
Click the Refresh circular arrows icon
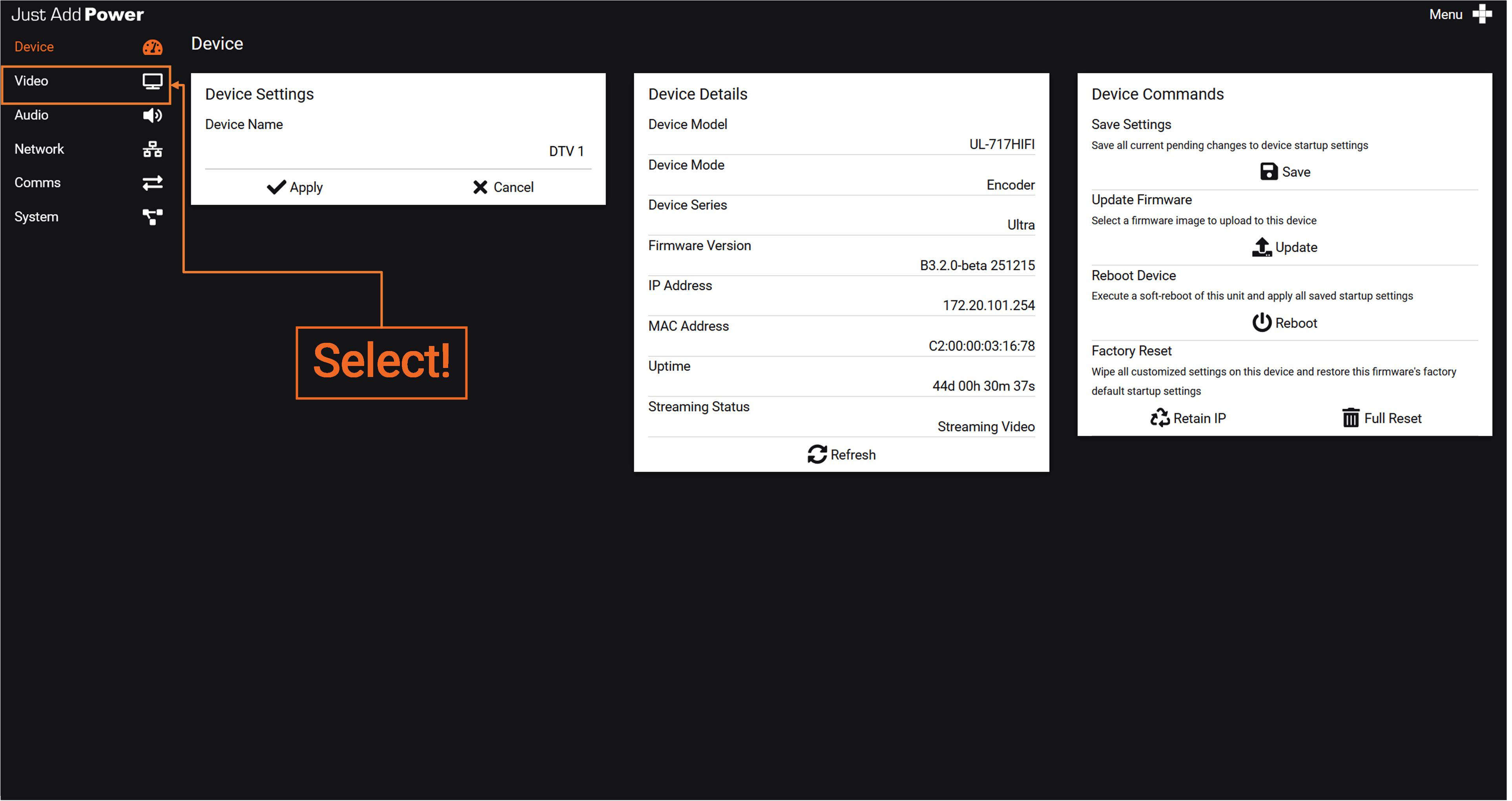point(817,454)
